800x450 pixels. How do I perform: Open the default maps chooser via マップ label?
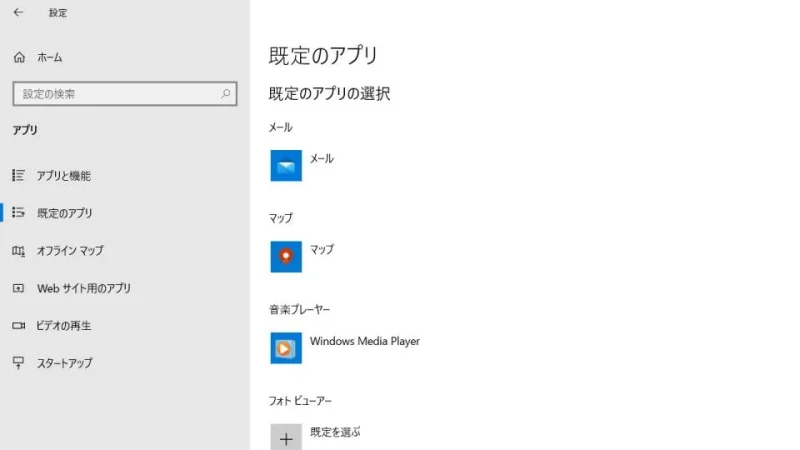pyautogui.click(x=322, y=249)
